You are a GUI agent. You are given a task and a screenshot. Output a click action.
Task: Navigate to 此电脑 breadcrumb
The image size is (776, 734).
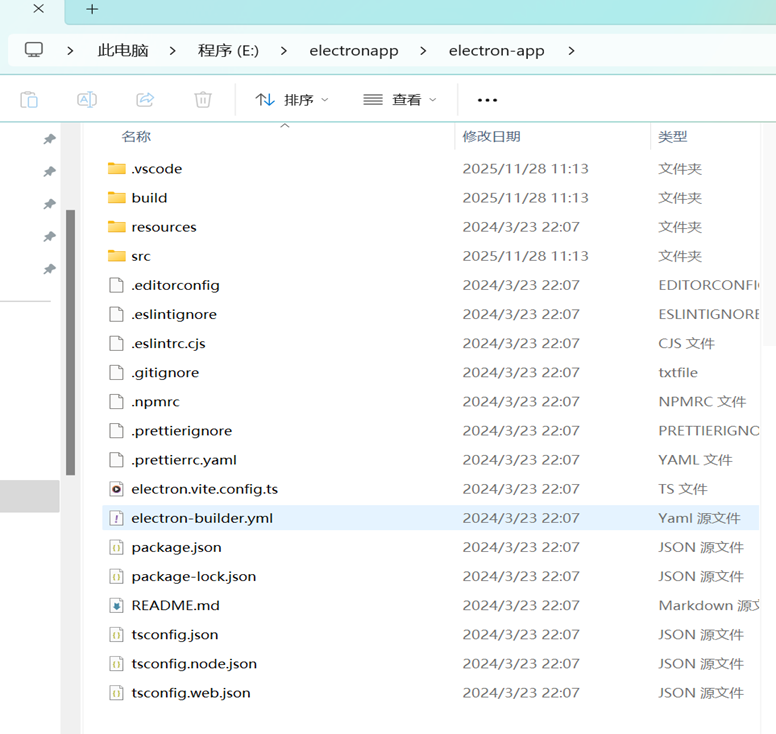tap(123, 50)
